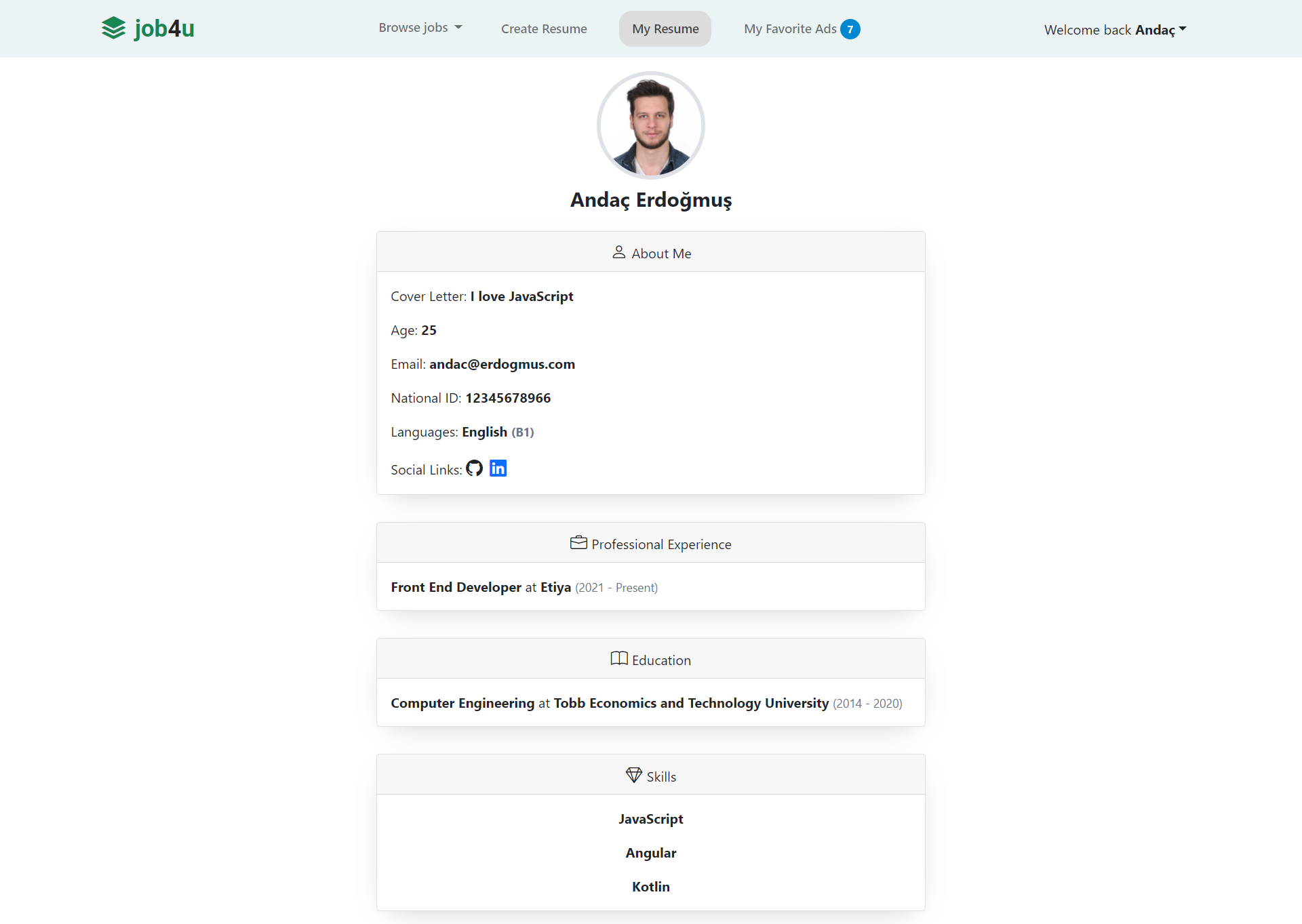Click the round profile photo
The width and height of the screenshot is (1302, 924).
650,125
